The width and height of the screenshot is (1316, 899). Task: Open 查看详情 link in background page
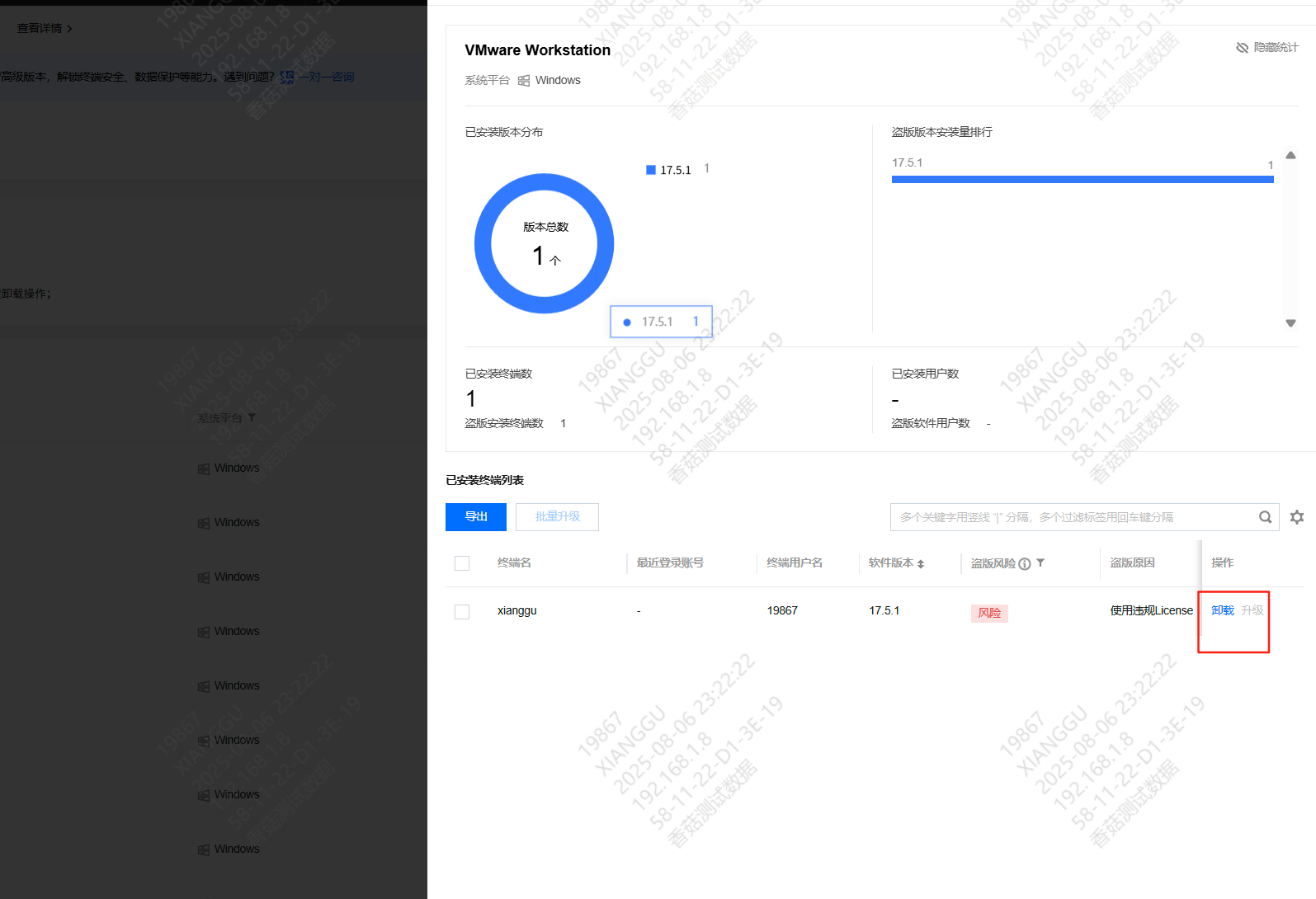[45, 28]
